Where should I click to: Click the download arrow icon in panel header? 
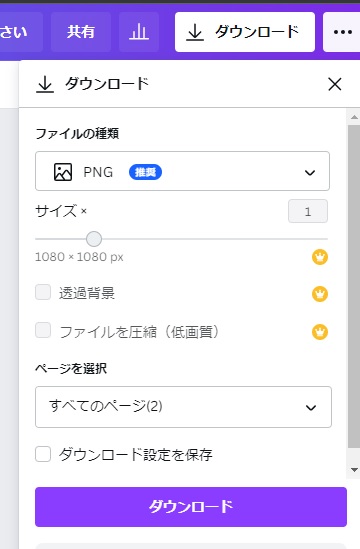tap(45, 84)
